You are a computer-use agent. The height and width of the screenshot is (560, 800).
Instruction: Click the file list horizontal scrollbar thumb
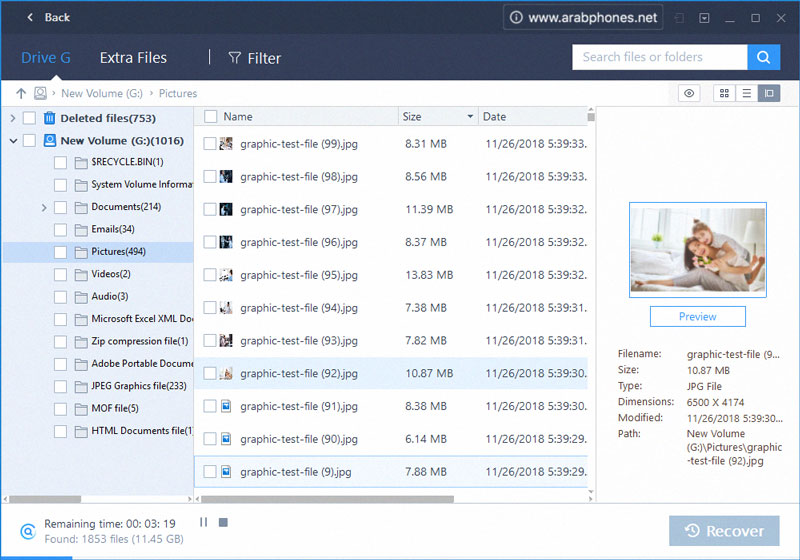[328, 499]
